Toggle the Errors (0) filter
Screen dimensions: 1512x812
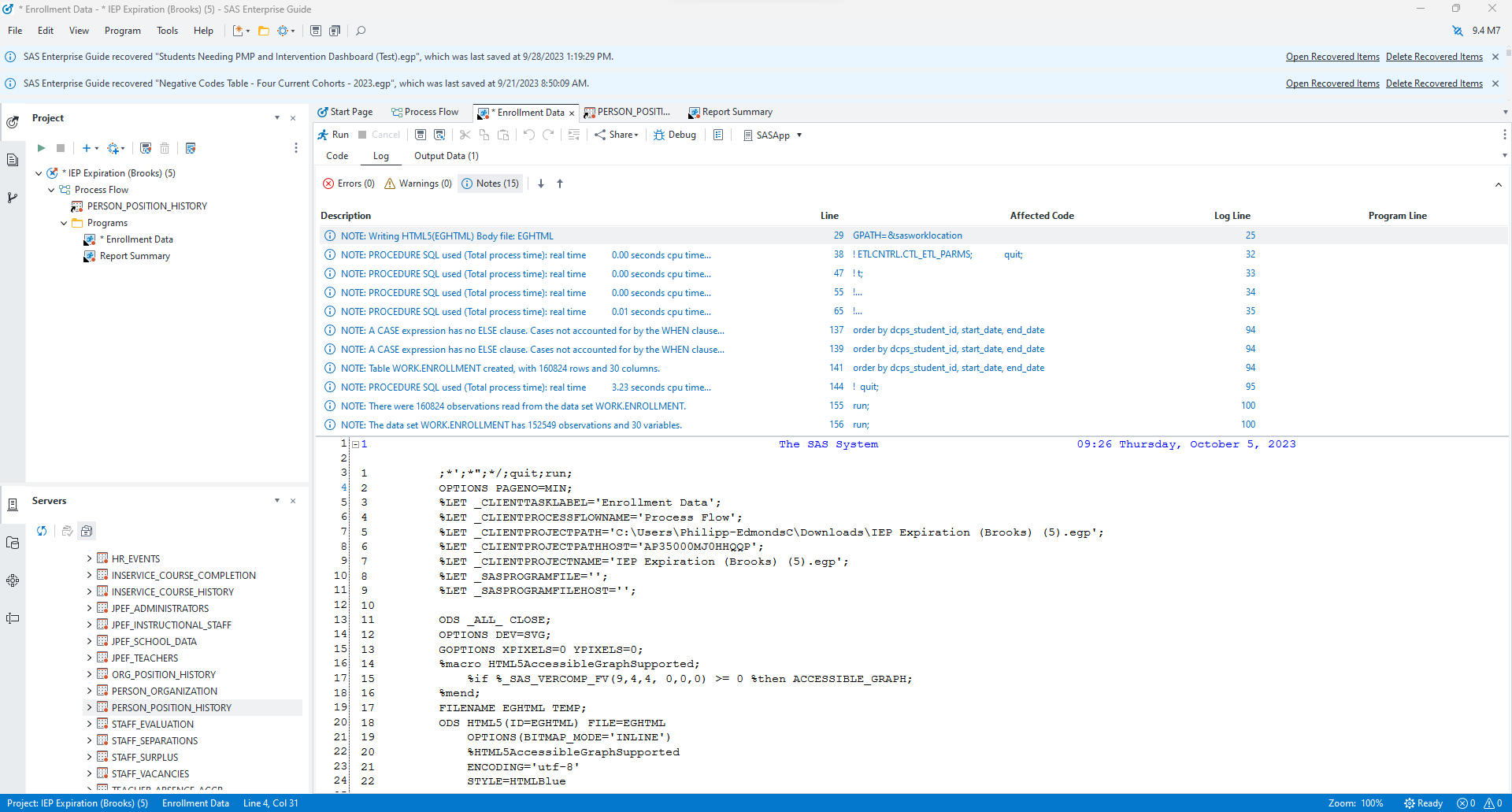coord(349,184)
